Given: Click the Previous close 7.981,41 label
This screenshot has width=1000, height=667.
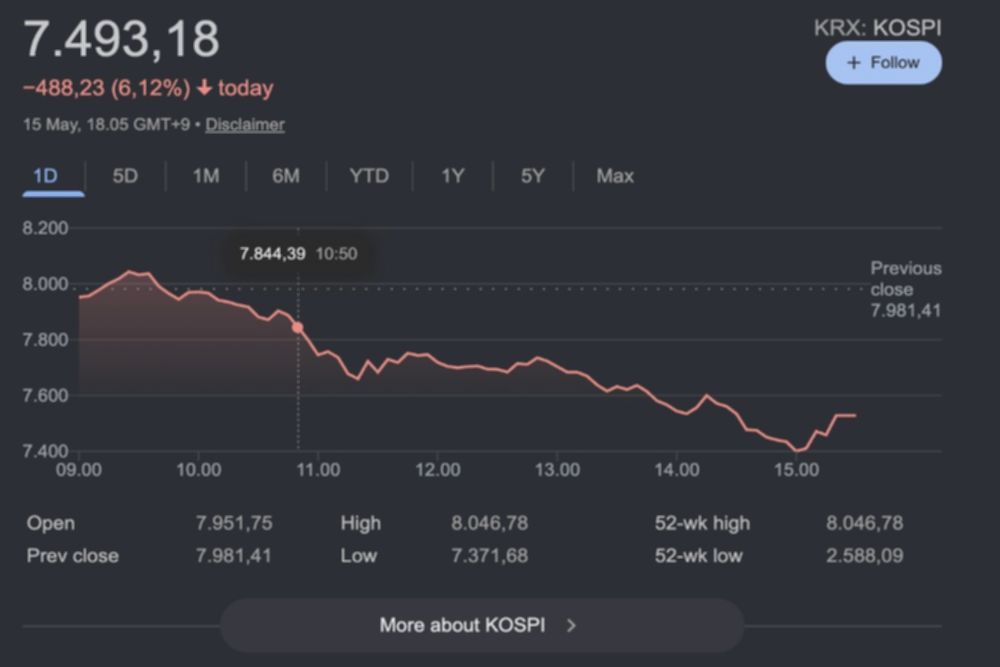Looking at the screenshot, I should pyautogui.click(x=906, y=290).
